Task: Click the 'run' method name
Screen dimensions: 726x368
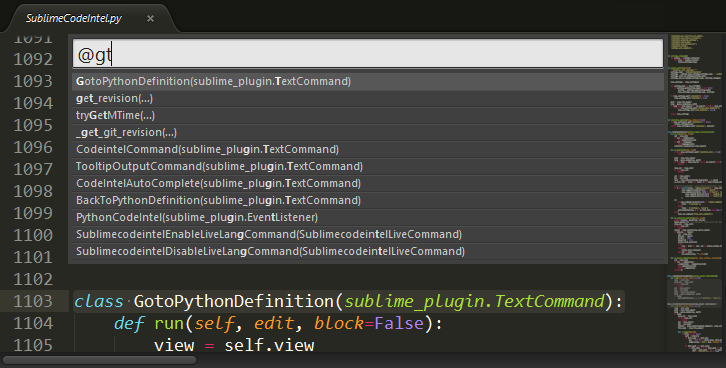Action: pyautogui.click(x=169, y=324)
